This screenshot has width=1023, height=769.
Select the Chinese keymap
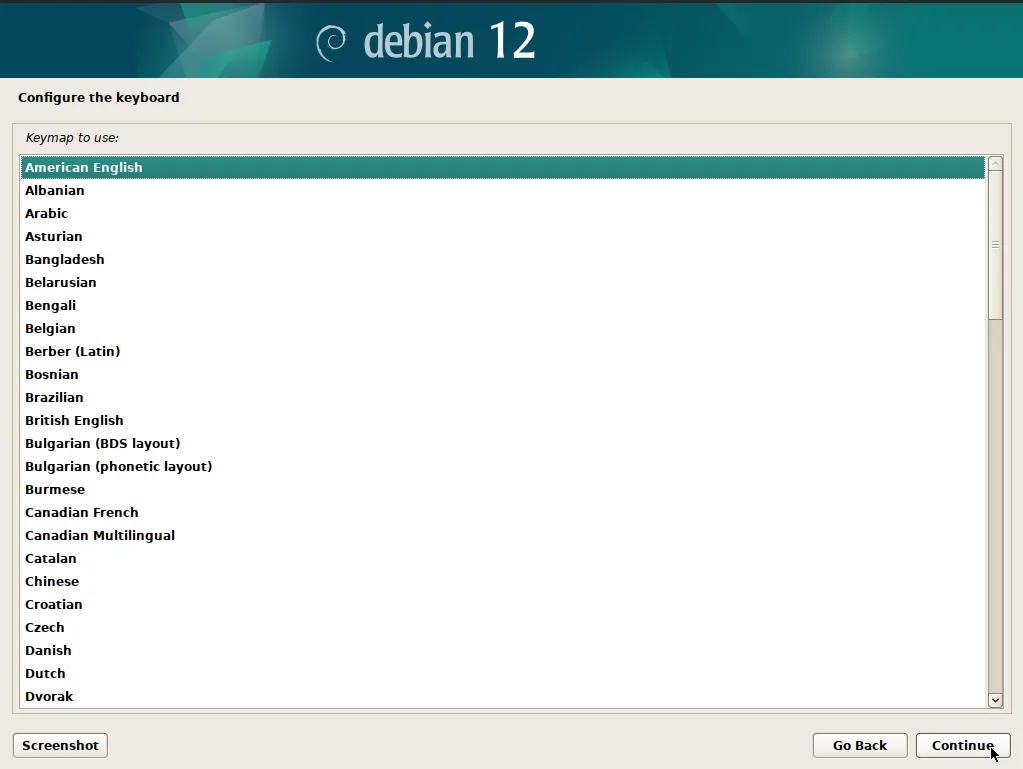coord(52,582)
